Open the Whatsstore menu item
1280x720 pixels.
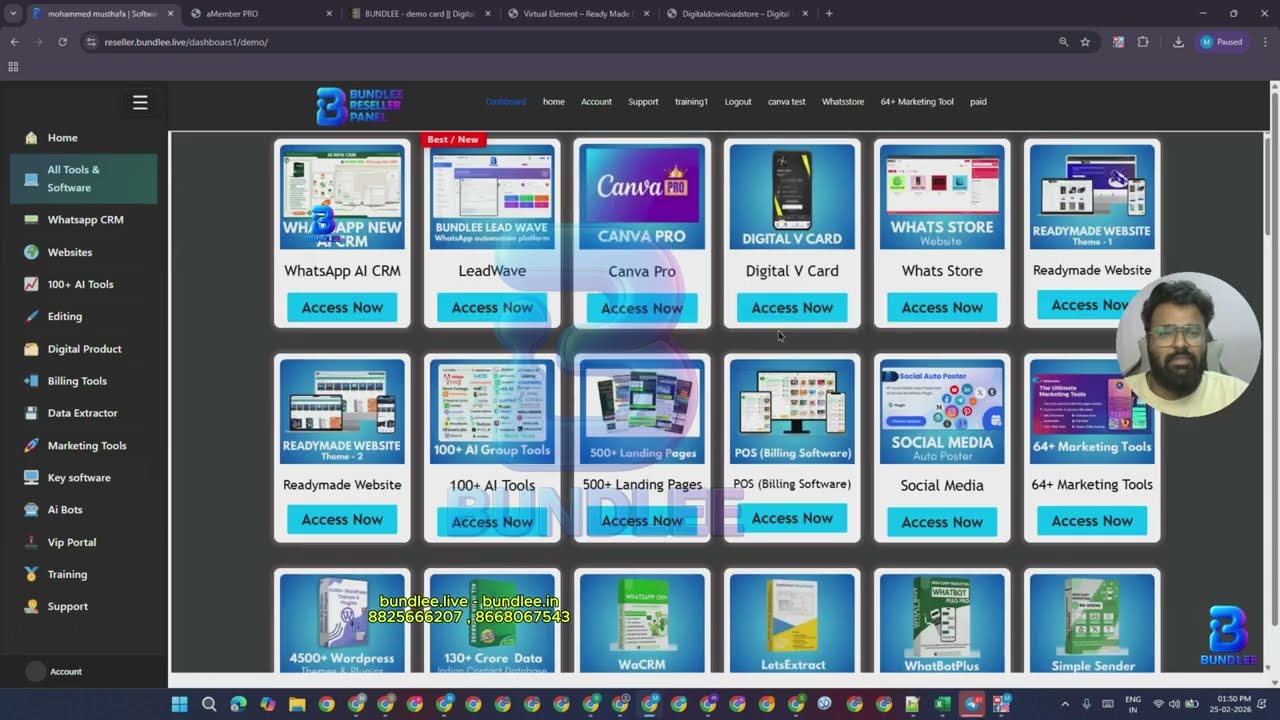843,102
